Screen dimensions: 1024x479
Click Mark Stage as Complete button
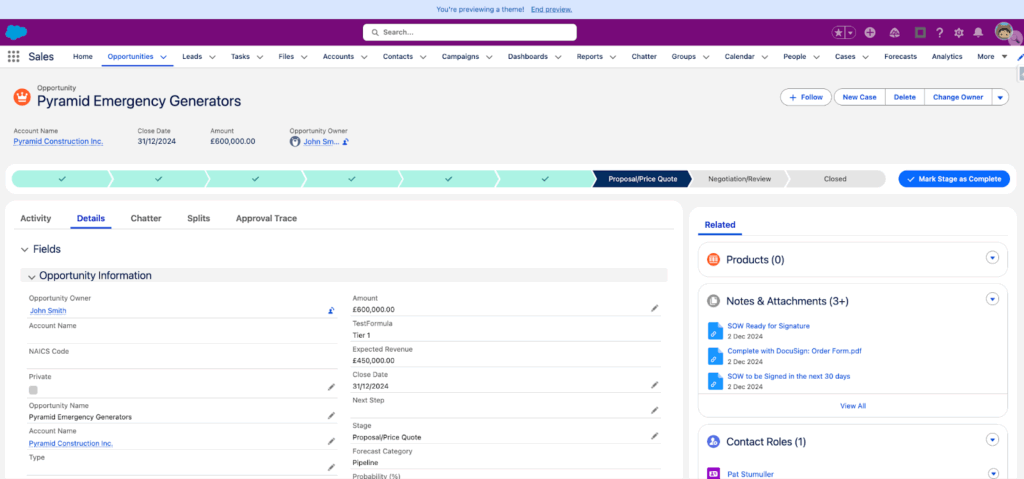954,179
